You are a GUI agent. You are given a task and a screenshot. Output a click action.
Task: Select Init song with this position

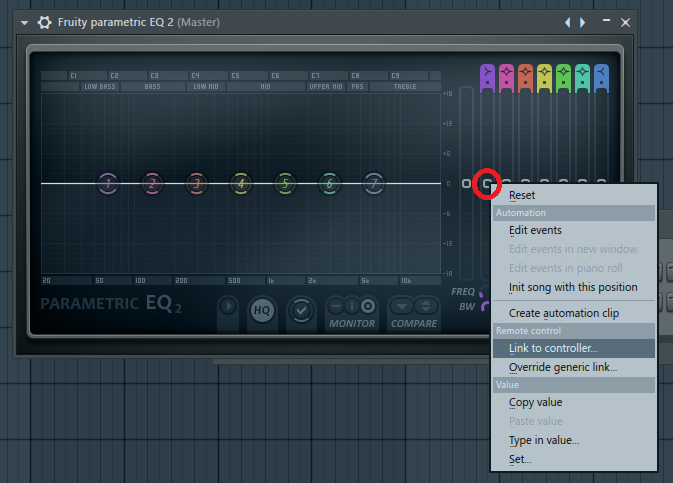[x=574, y=287]
